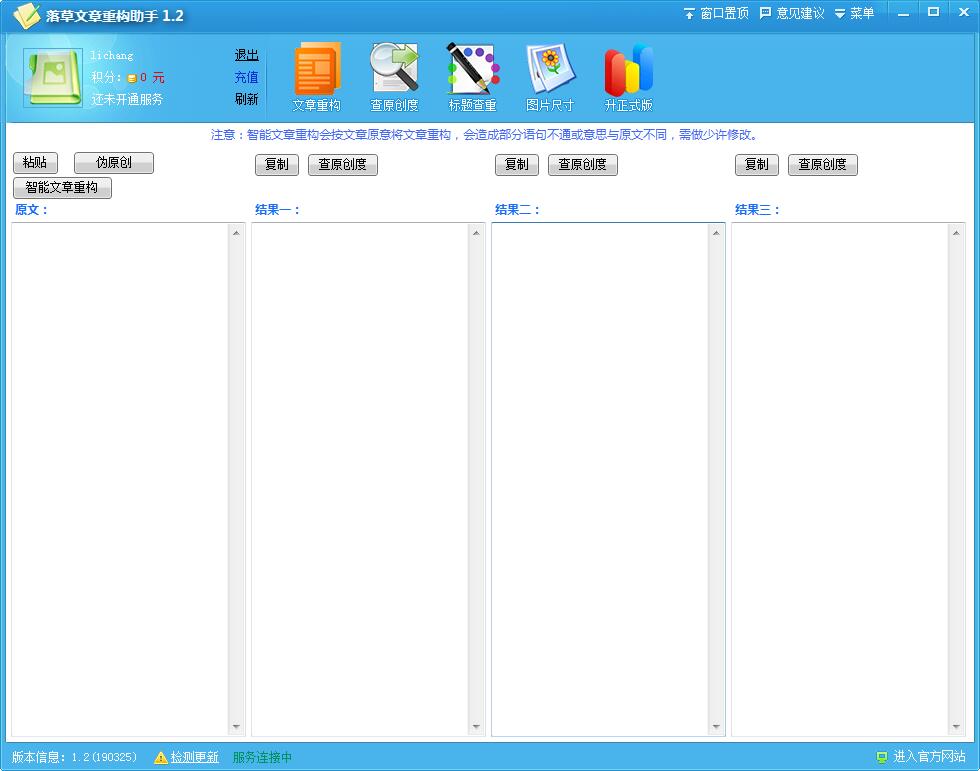Viewport: 980px width, 771px height.
Task: Open 意见建议 feedback
Action: [x=792, y=13]
